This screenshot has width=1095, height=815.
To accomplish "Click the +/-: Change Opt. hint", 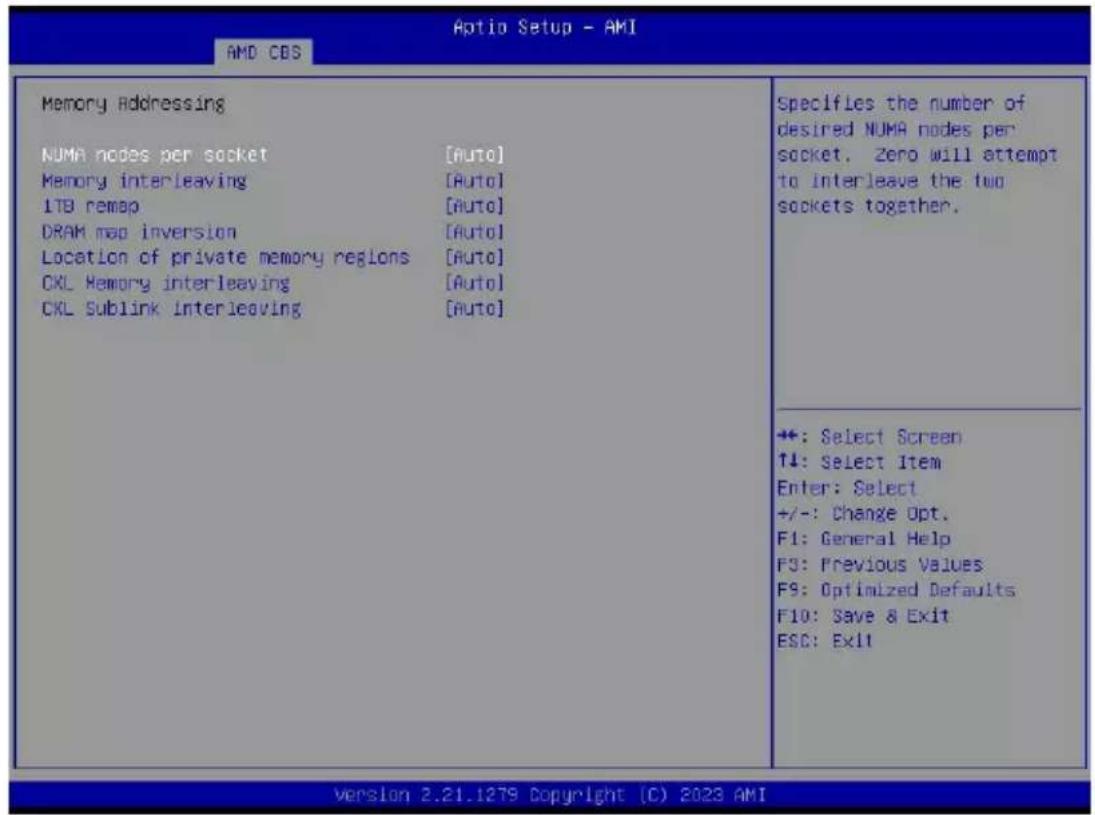I will click(x=862, y=513).
